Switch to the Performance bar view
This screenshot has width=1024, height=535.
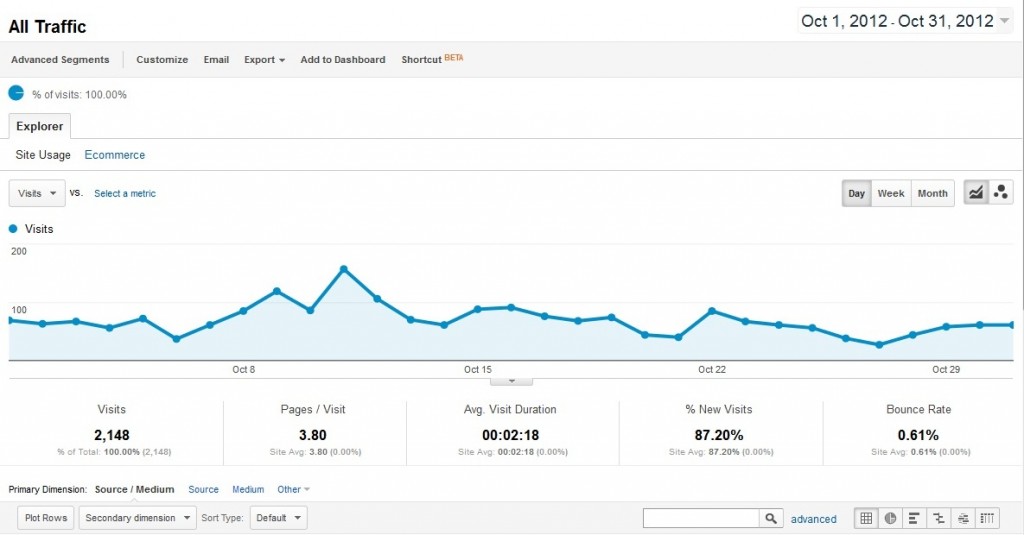point(914,518)
